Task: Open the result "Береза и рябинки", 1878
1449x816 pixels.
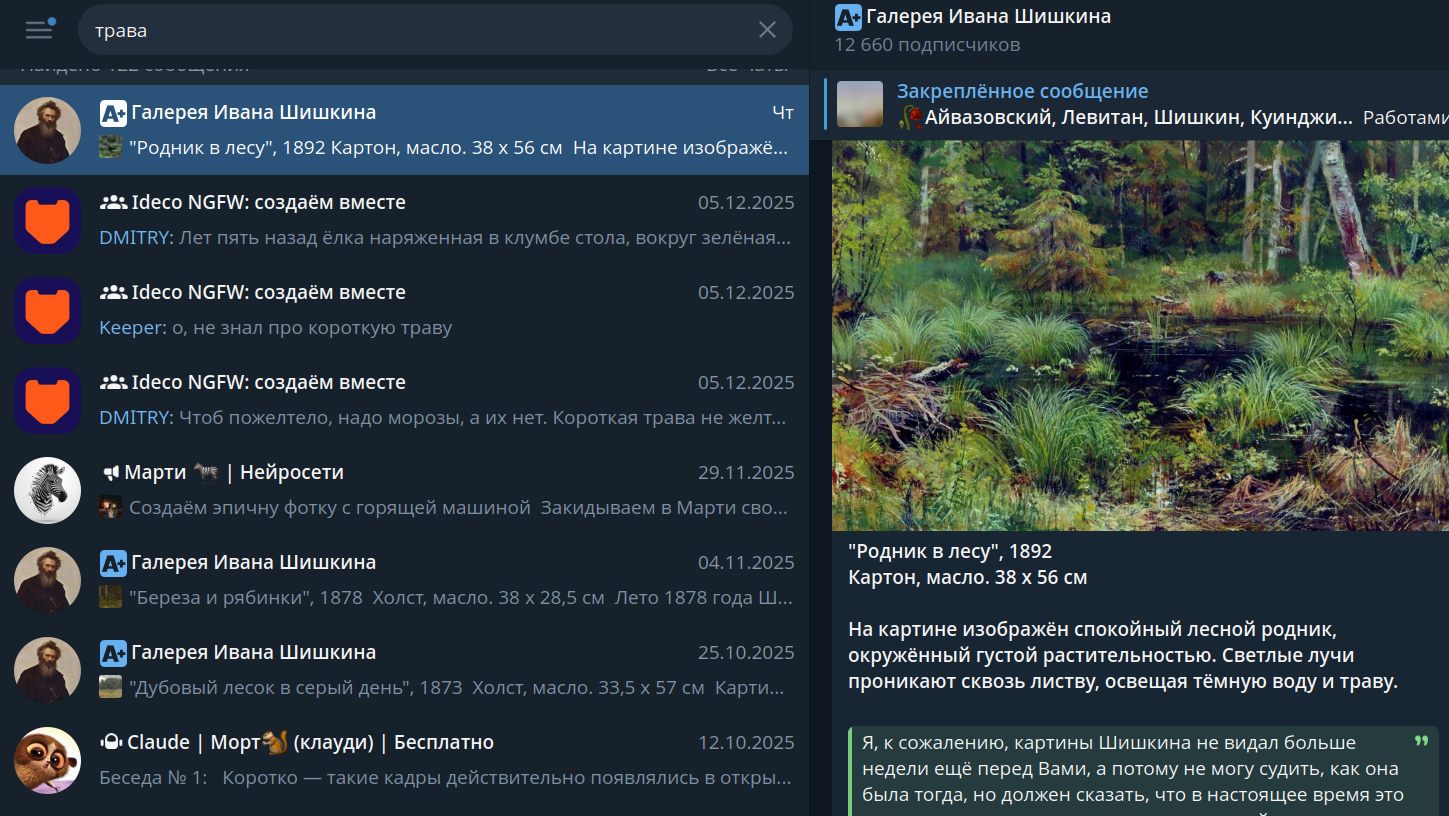Action: (404, 580)
